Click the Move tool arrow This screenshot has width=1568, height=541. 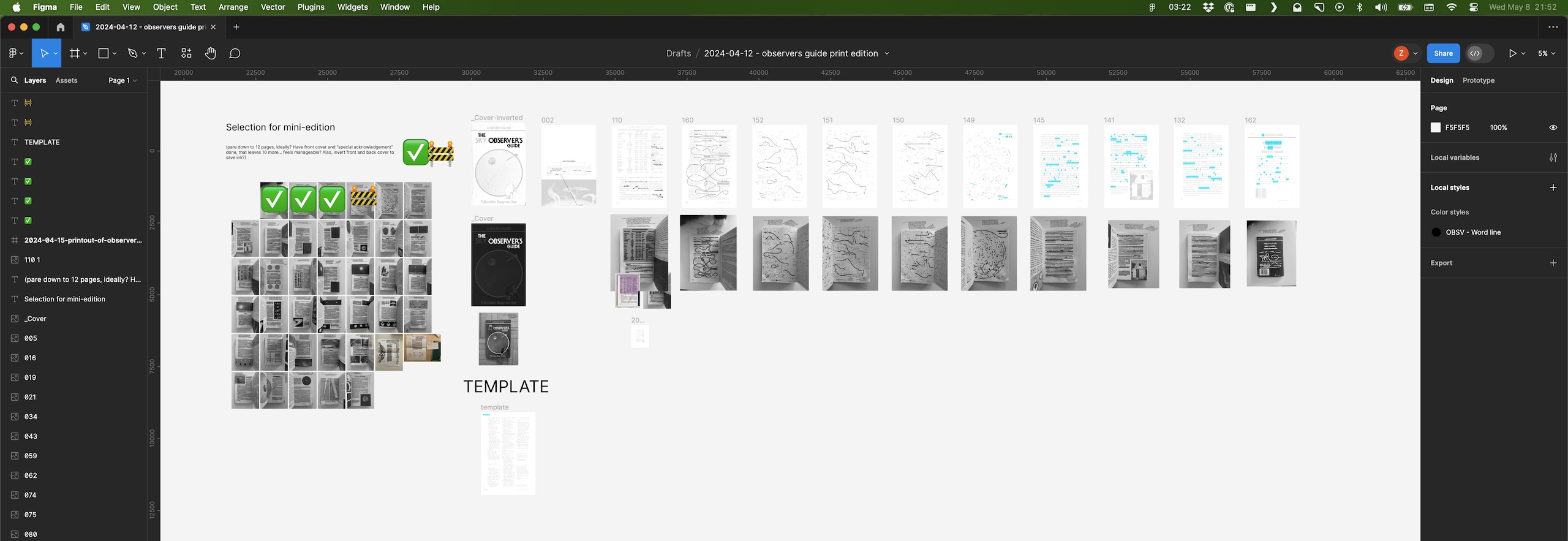pos(44,54)
